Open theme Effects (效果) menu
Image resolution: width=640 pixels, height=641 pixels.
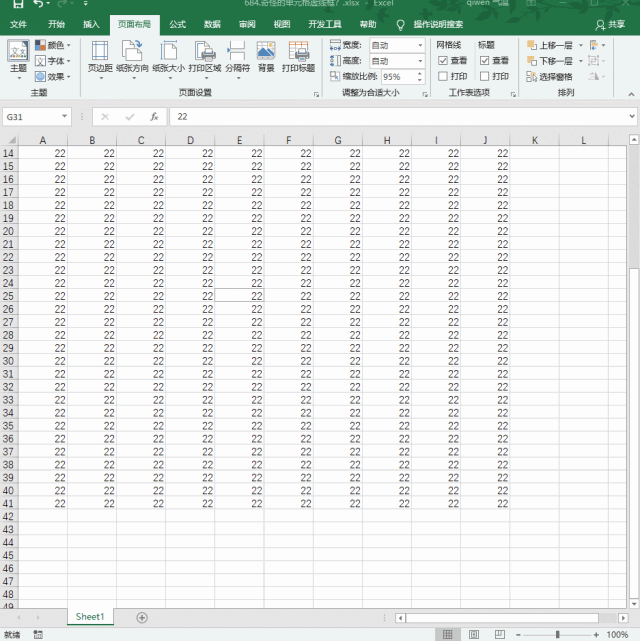53,76
